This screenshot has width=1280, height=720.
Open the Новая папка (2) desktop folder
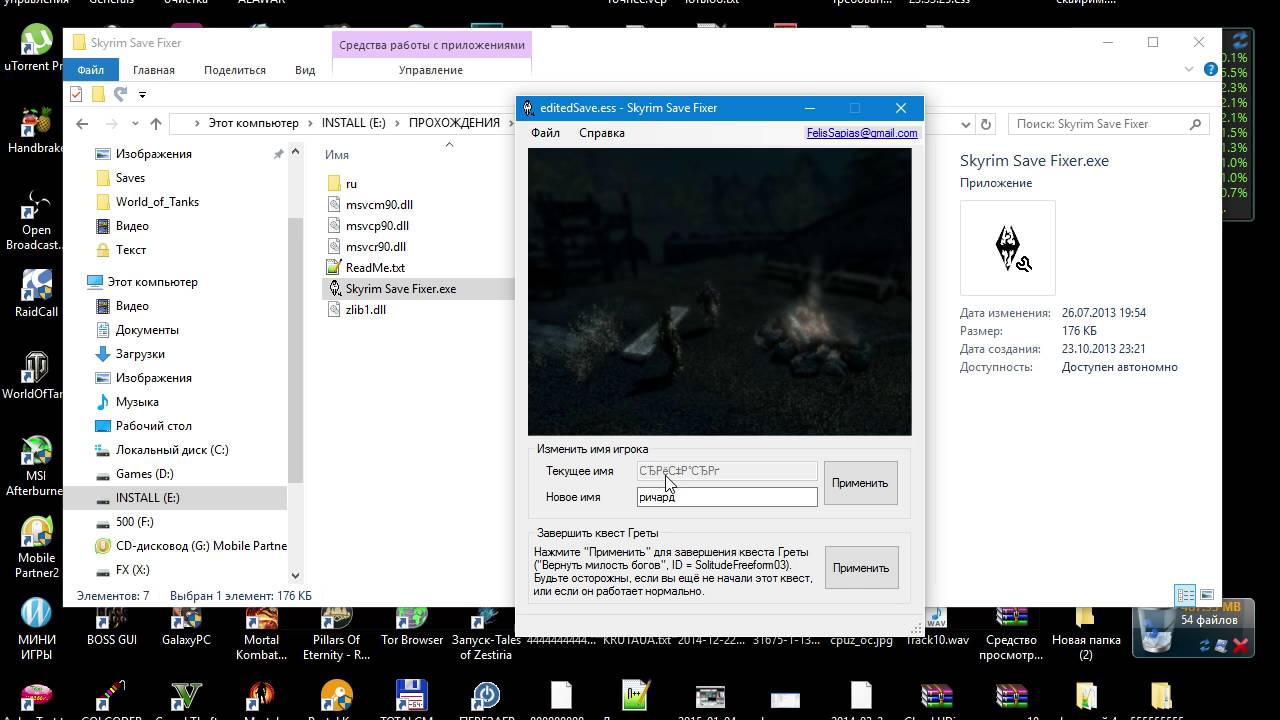coord(1086,633)
